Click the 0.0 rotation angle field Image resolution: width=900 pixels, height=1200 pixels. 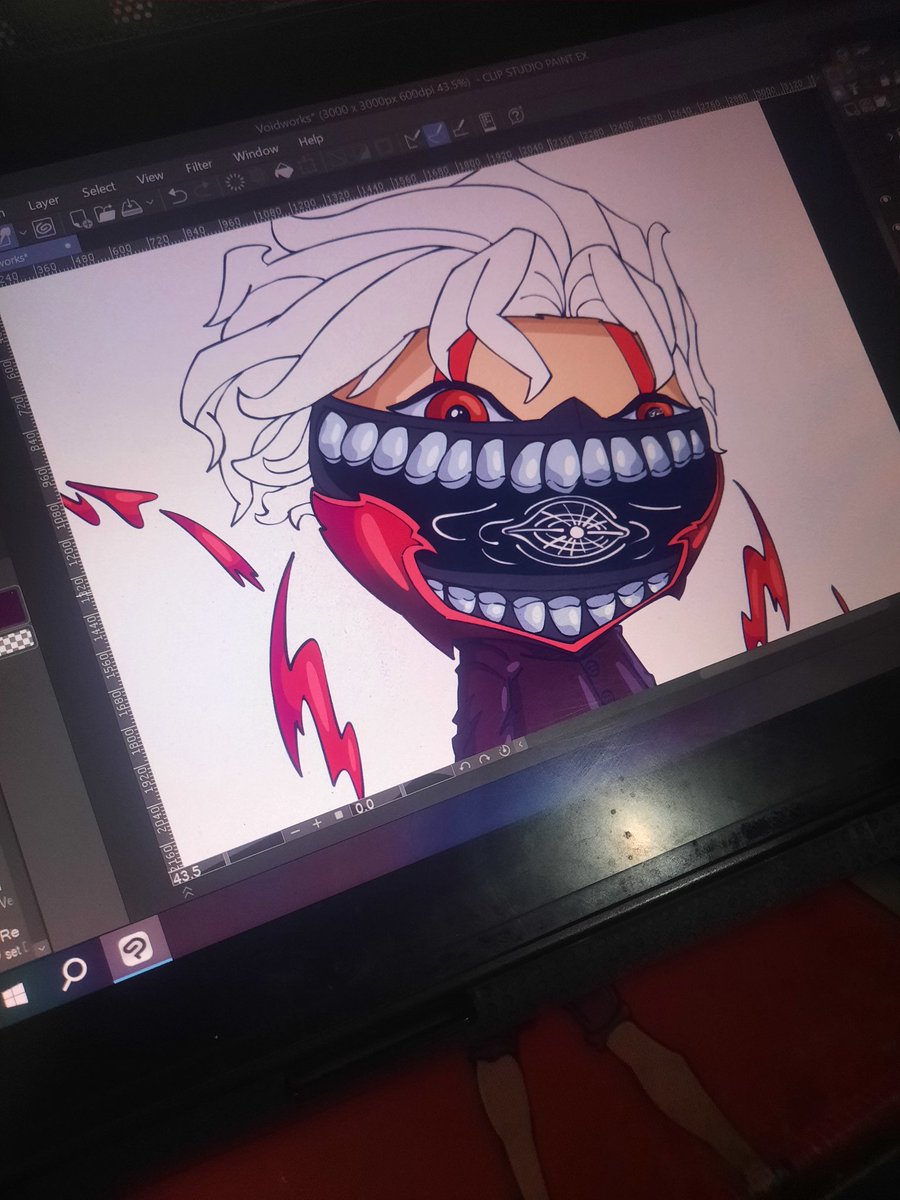pyautogui.click(x=363, y=804)
